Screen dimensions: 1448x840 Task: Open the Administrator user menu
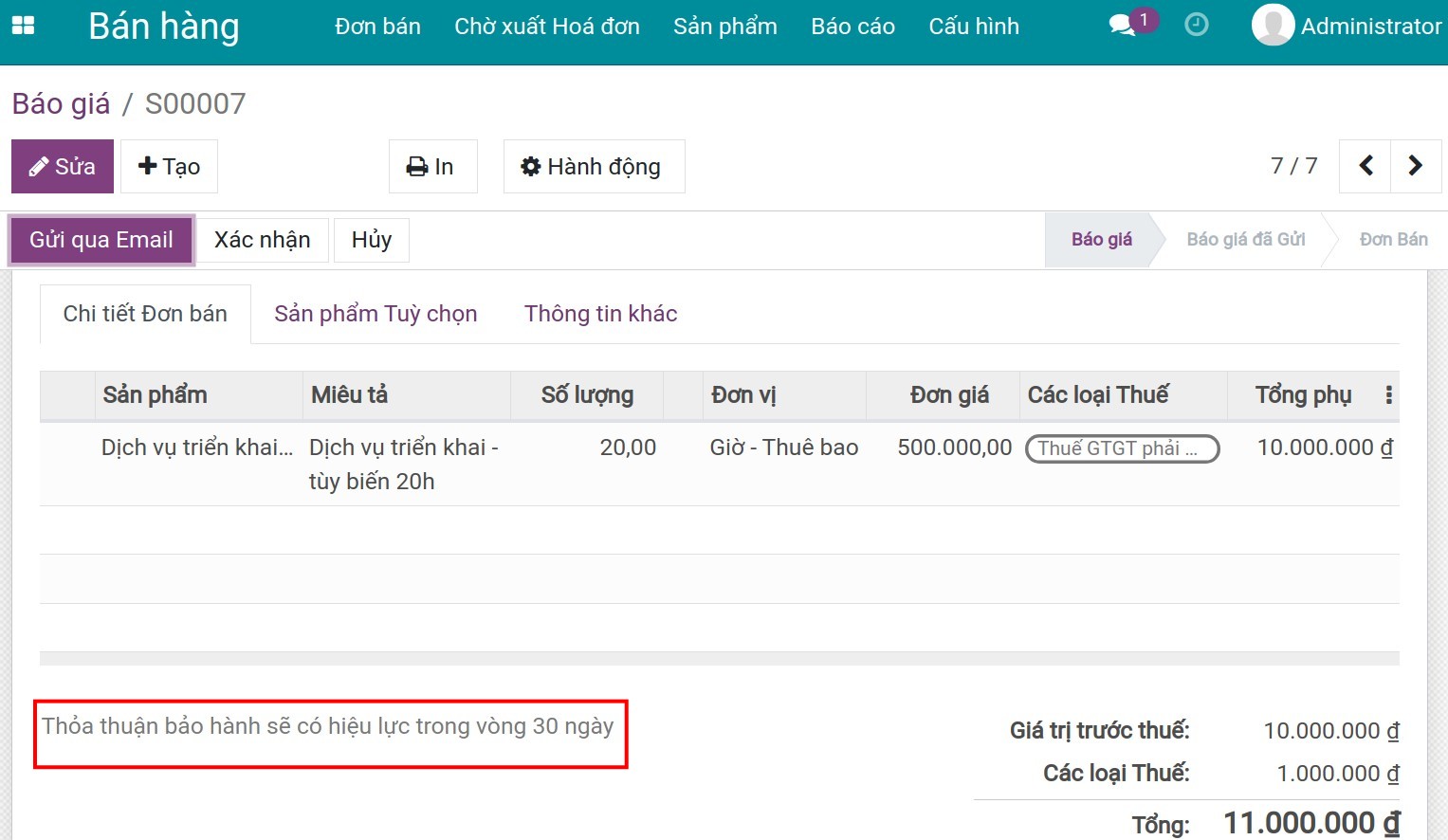pyautogui.click(x=1347, y=26)
